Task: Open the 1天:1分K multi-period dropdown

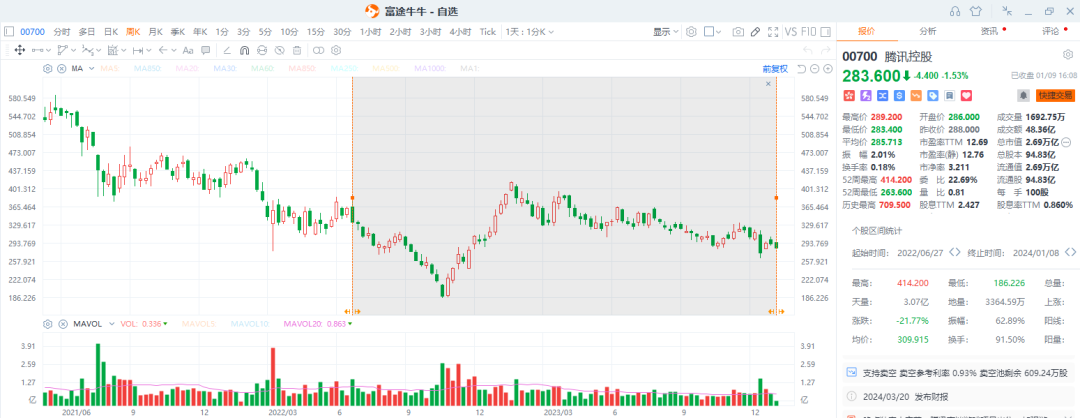Action: point(530,32)
